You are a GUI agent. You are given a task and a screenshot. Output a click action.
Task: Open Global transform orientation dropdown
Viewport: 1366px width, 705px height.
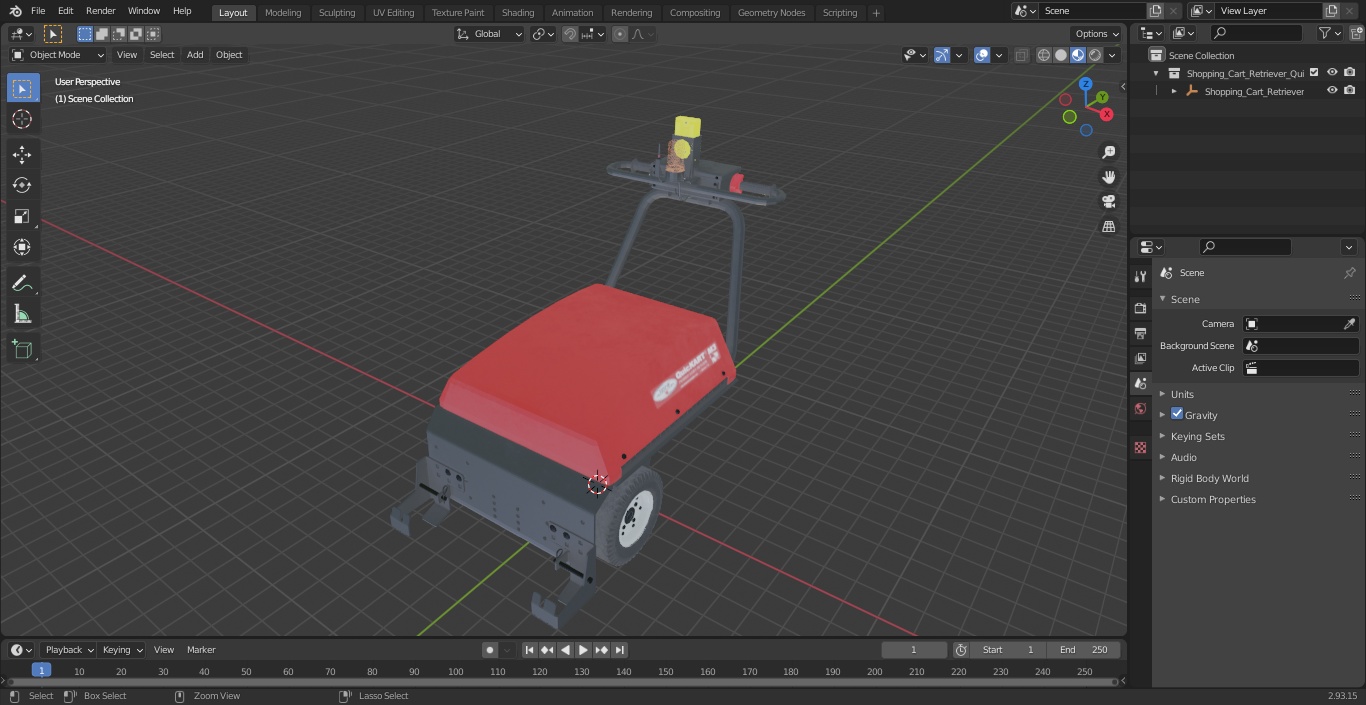point(490,34)
